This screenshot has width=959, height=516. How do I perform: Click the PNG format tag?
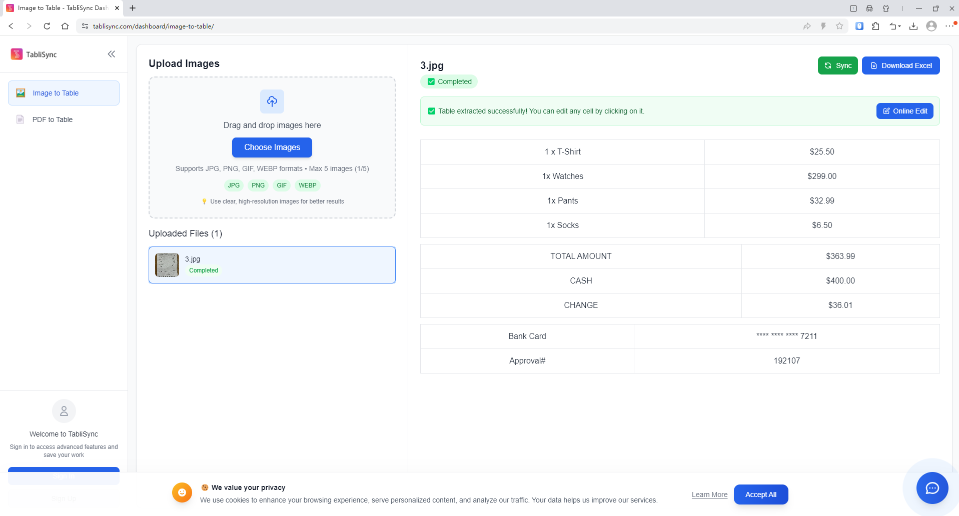pos(258,185)
